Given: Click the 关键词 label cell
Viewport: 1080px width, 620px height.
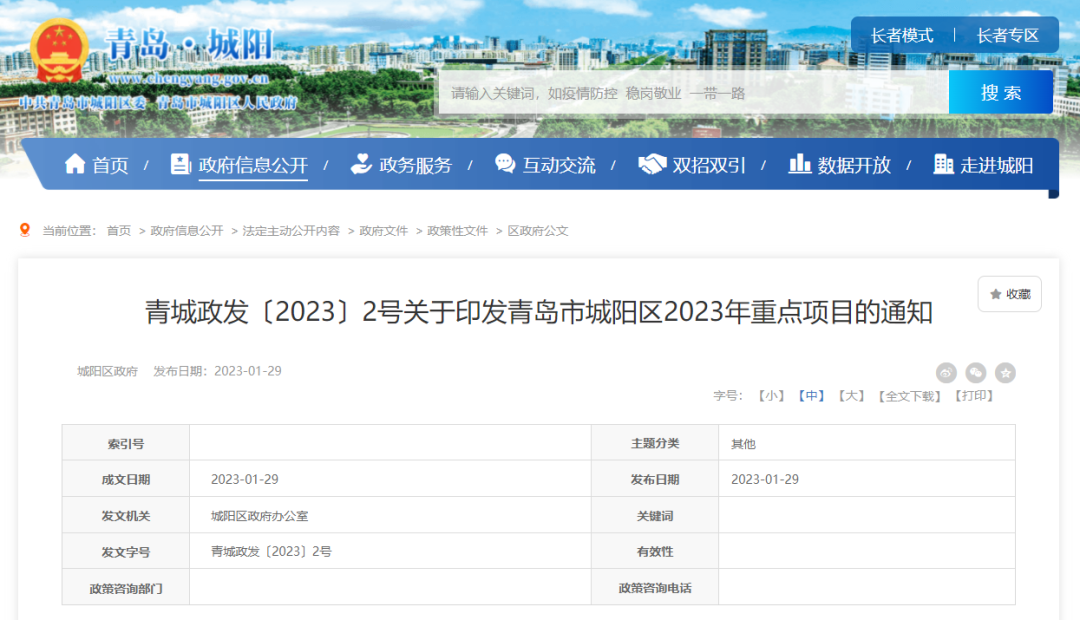Looking at the screenshot, I should [x=655, y=515].
